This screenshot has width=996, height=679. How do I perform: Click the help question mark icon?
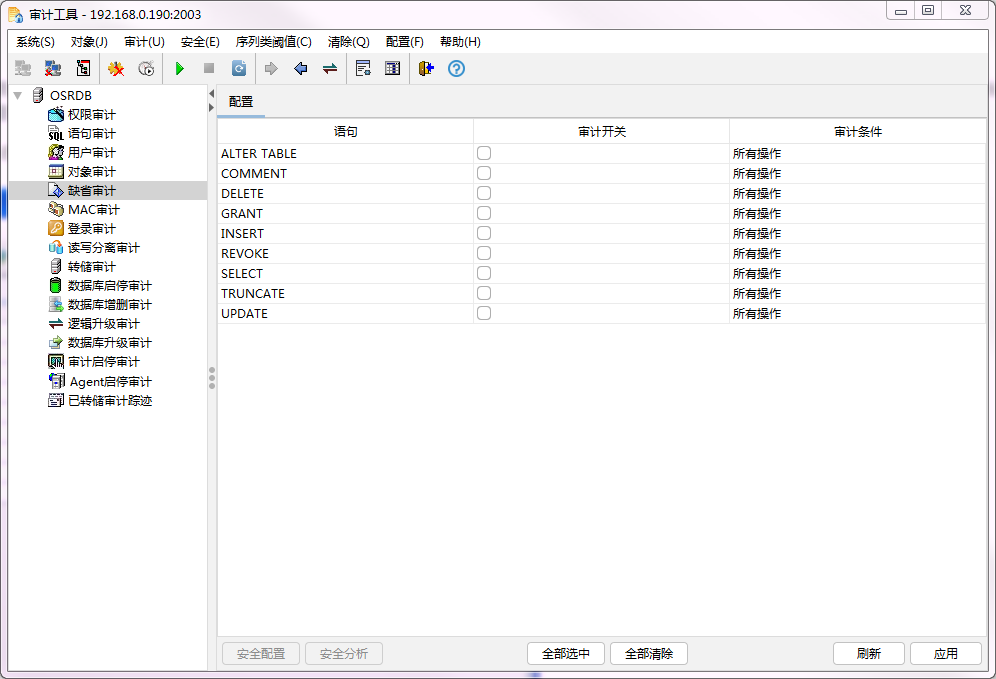click(457, 68)
